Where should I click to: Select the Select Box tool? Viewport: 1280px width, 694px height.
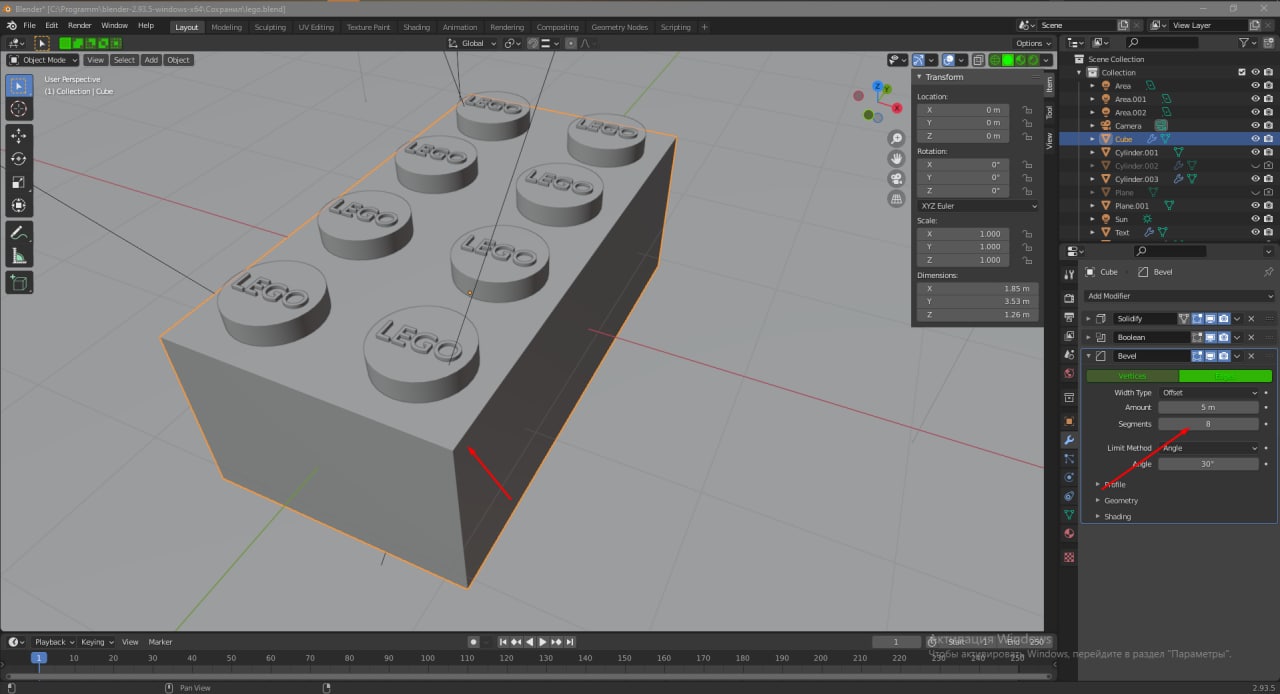19,86
